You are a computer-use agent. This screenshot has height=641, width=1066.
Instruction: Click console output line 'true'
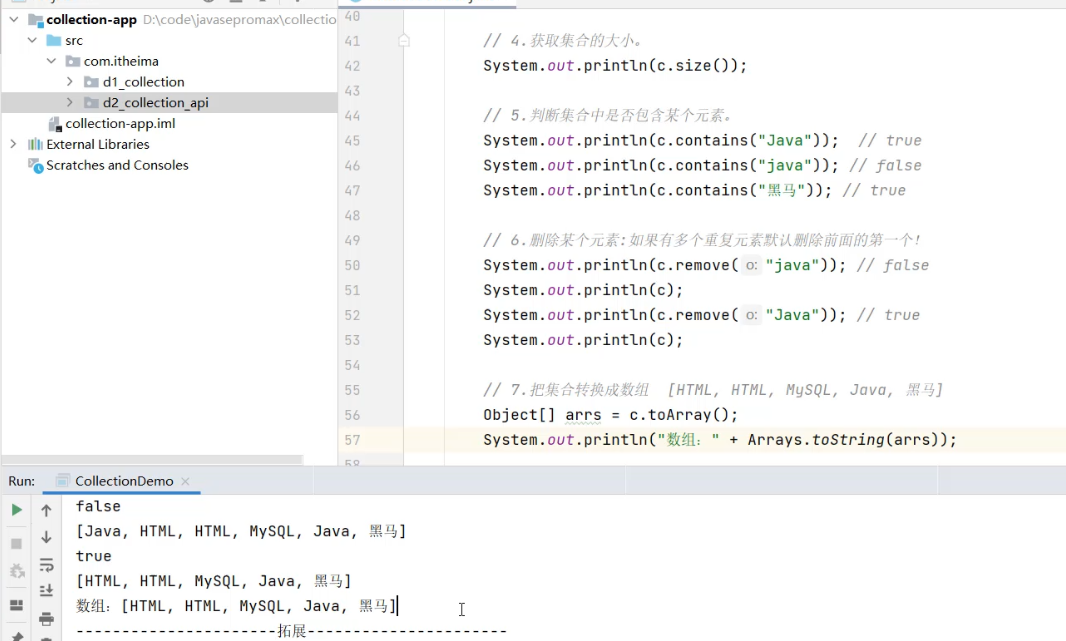(x=93, y=556)
